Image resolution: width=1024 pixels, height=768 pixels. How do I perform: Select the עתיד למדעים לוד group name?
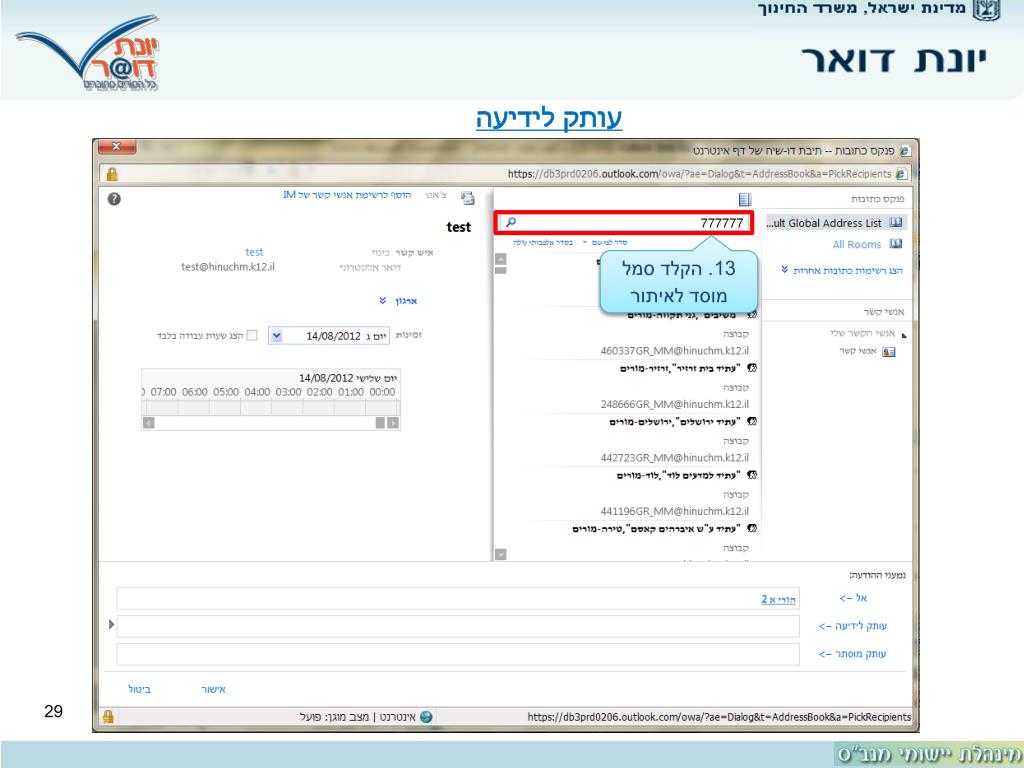679,475
